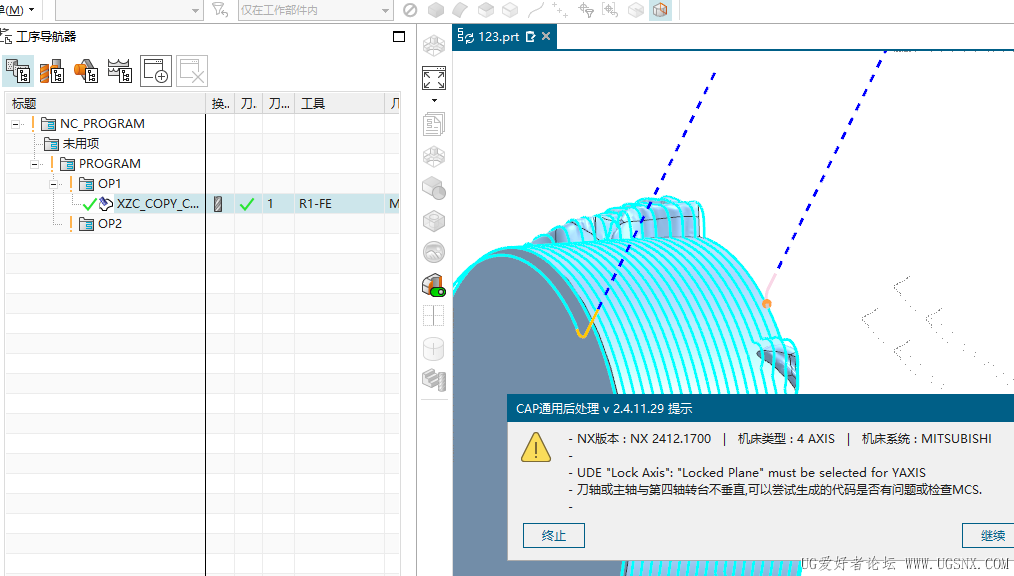Select the OP2 program group
This screenshot has width=1014, height=576.
[109, 224]
